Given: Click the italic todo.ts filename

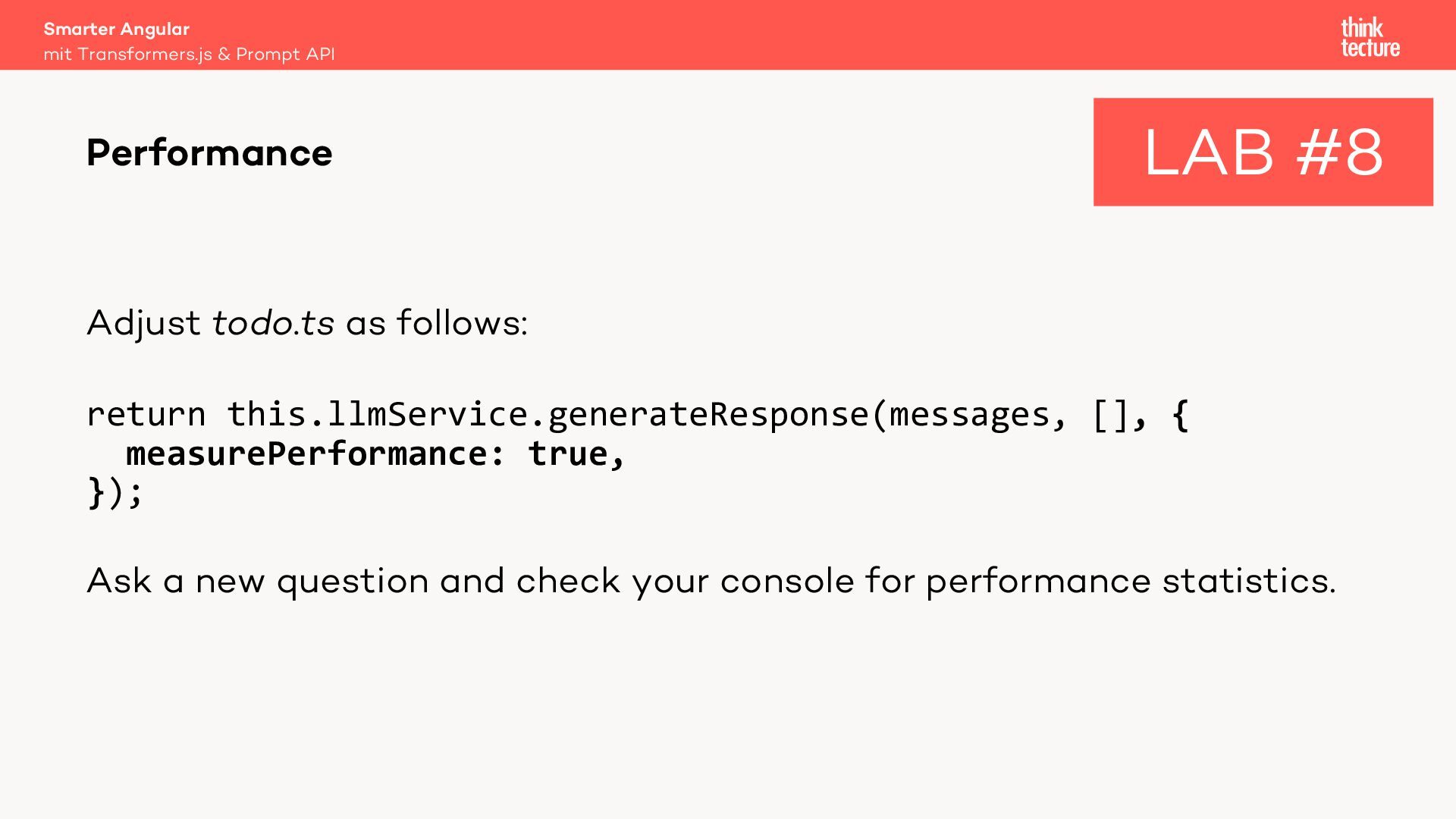Looking at the screenshot, I should pyautogui.click(x=273, y=323).
